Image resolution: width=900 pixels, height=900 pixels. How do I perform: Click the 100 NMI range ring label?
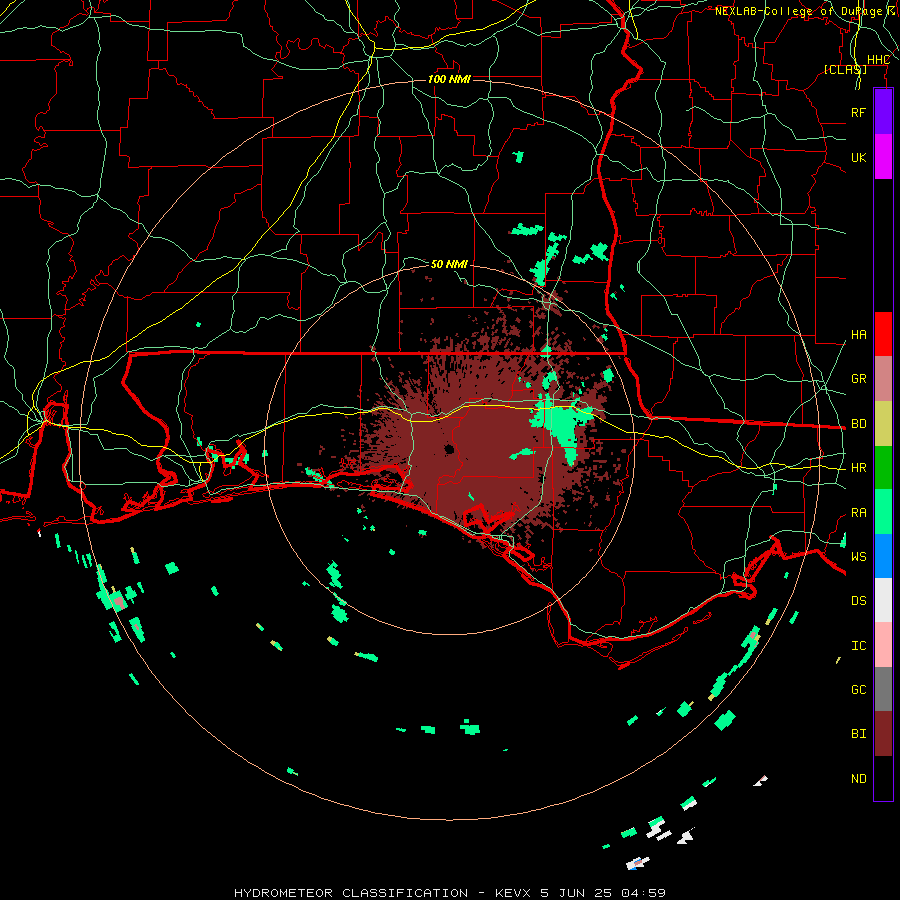pos(449,79)
